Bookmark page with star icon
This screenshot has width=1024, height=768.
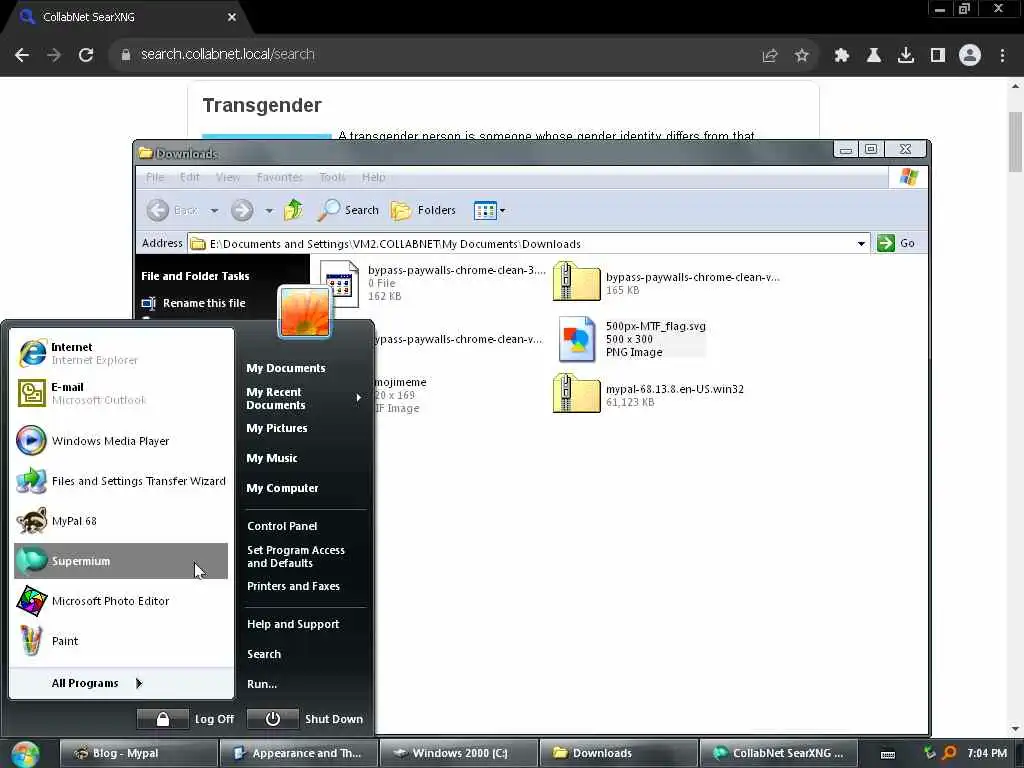[801, 56]
